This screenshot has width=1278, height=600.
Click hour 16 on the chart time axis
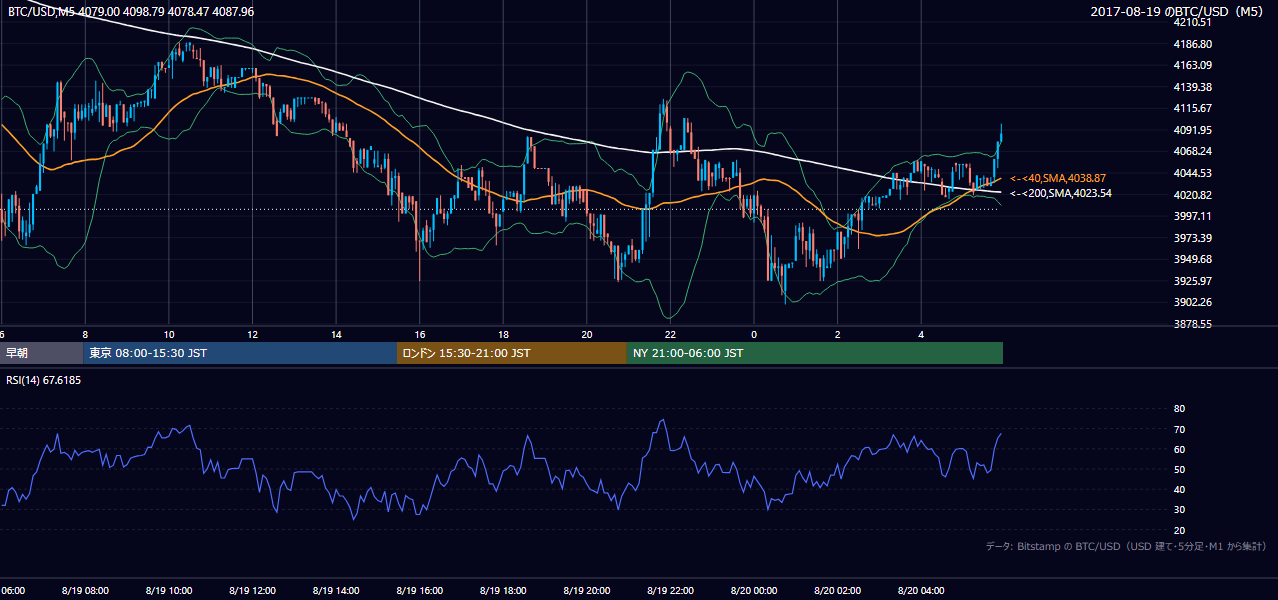(419, 334)
